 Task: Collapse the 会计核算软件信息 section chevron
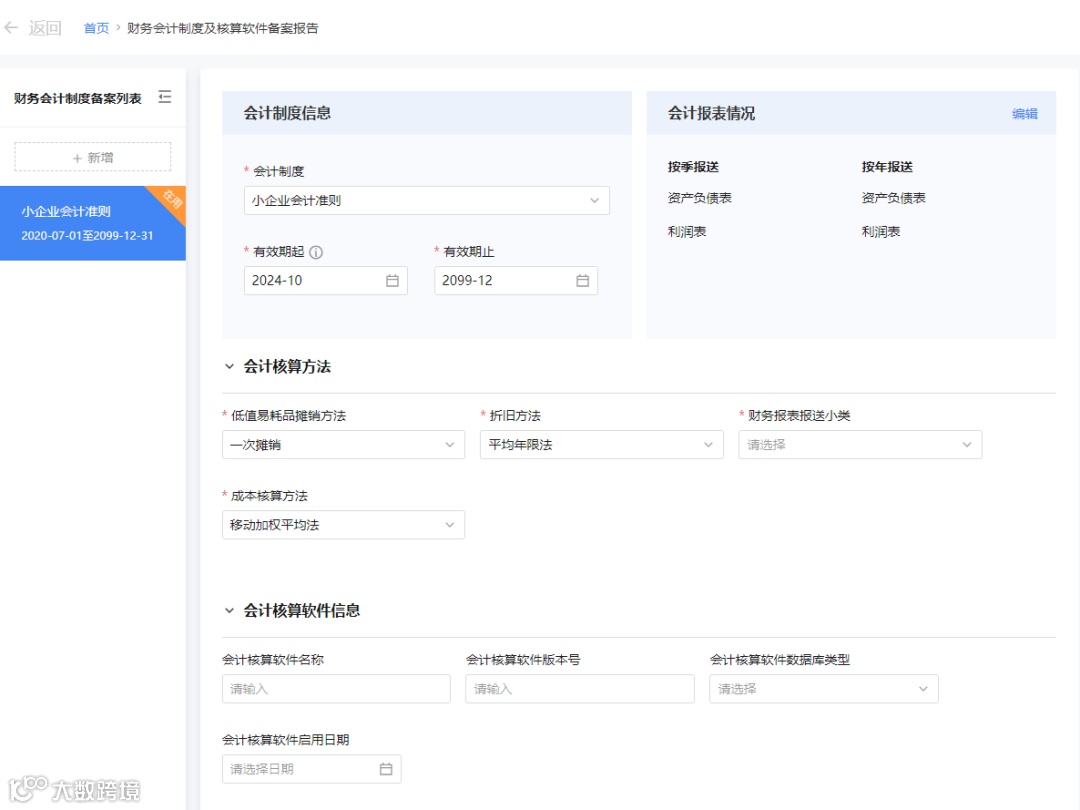point(229,610)
